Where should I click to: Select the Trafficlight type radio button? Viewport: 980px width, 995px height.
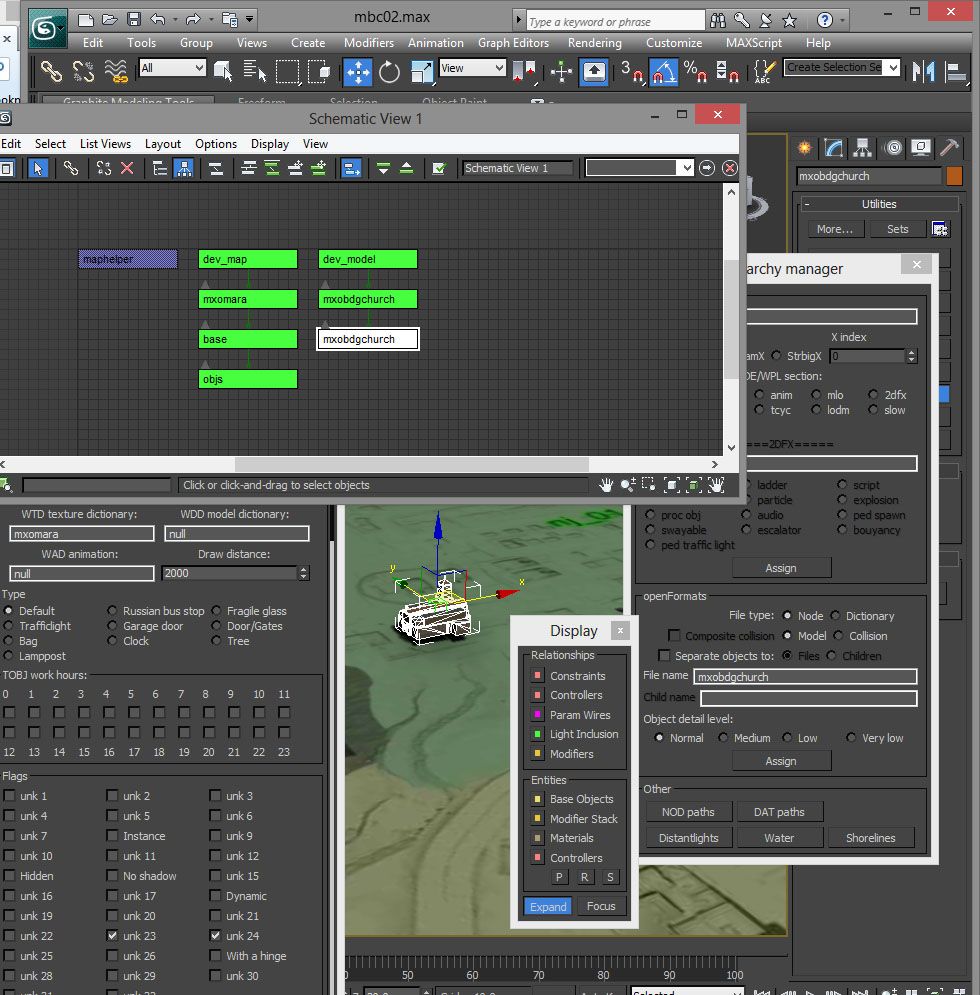tap(9, 626)
